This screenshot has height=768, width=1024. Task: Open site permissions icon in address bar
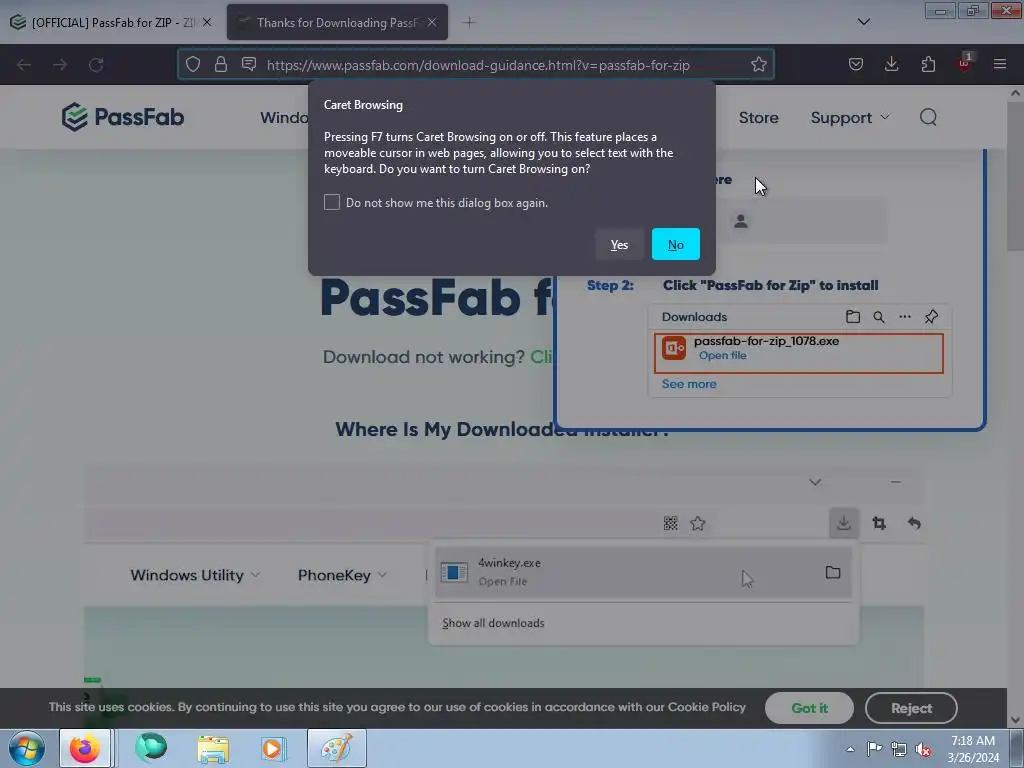(x=249, y=65)
